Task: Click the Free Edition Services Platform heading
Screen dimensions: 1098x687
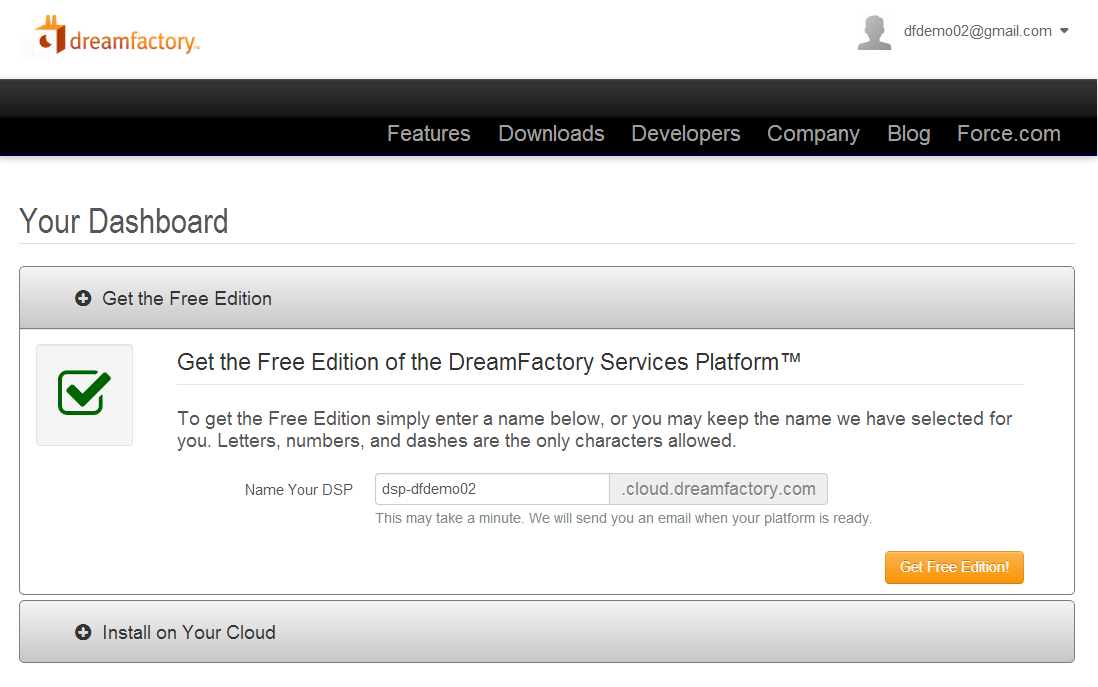Action: point(488,362)
